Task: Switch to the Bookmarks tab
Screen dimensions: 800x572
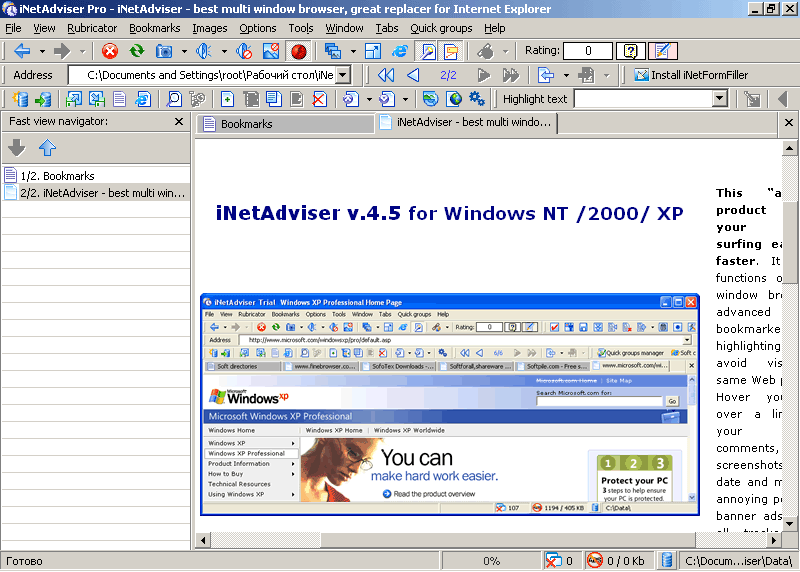Action: pos(286,123)
